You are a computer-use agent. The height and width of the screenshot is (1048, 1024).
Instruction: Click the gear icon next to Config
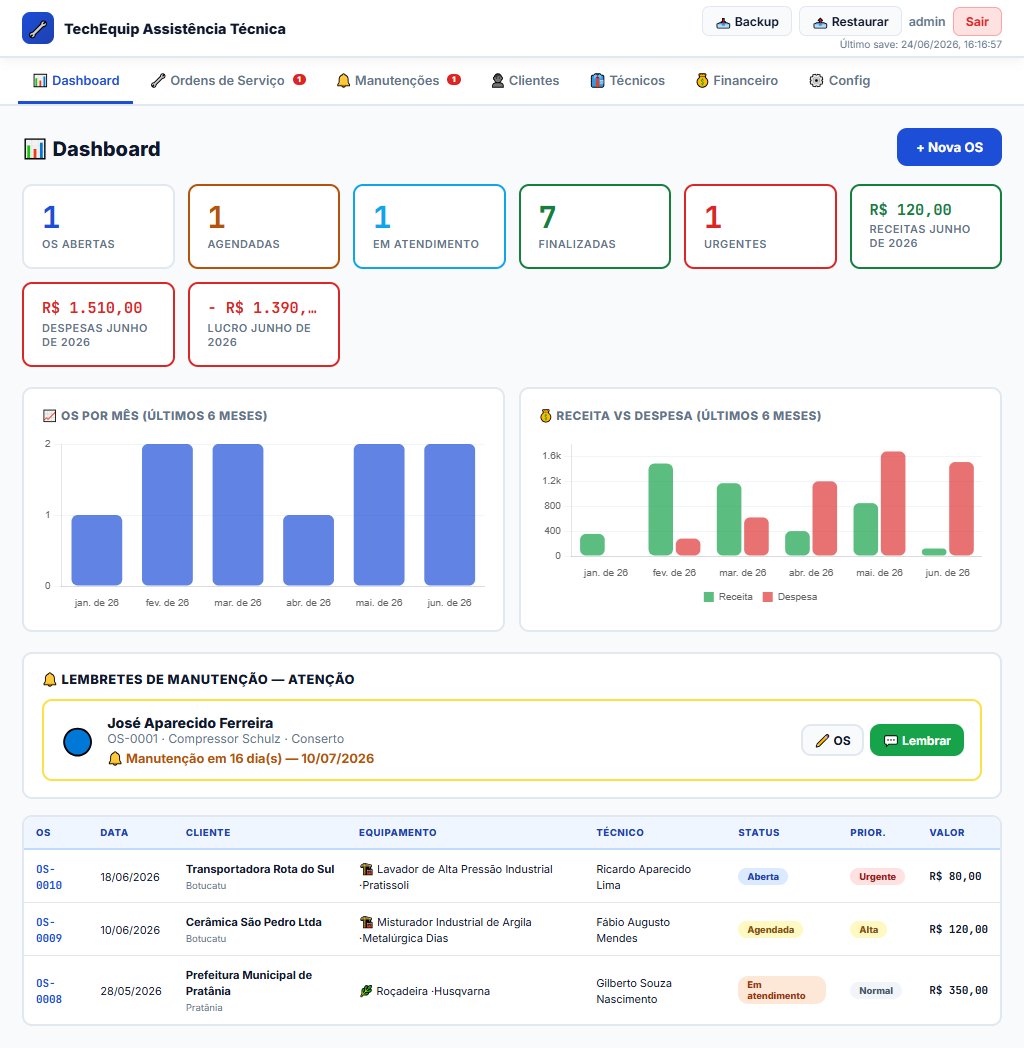(816, 81)
